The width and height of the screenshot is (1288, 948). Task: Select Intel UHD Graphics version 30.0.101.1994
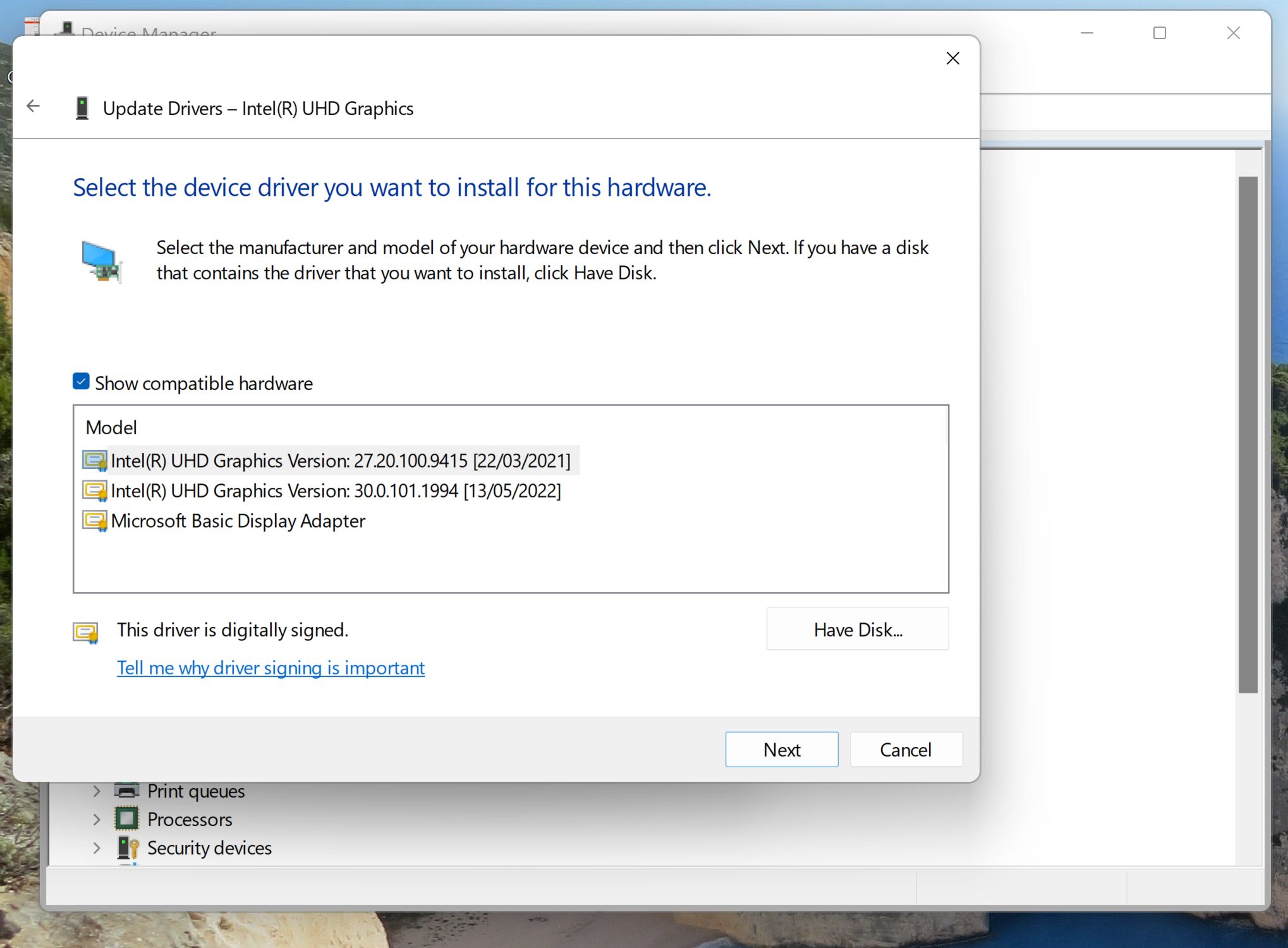tap(336, 491)
